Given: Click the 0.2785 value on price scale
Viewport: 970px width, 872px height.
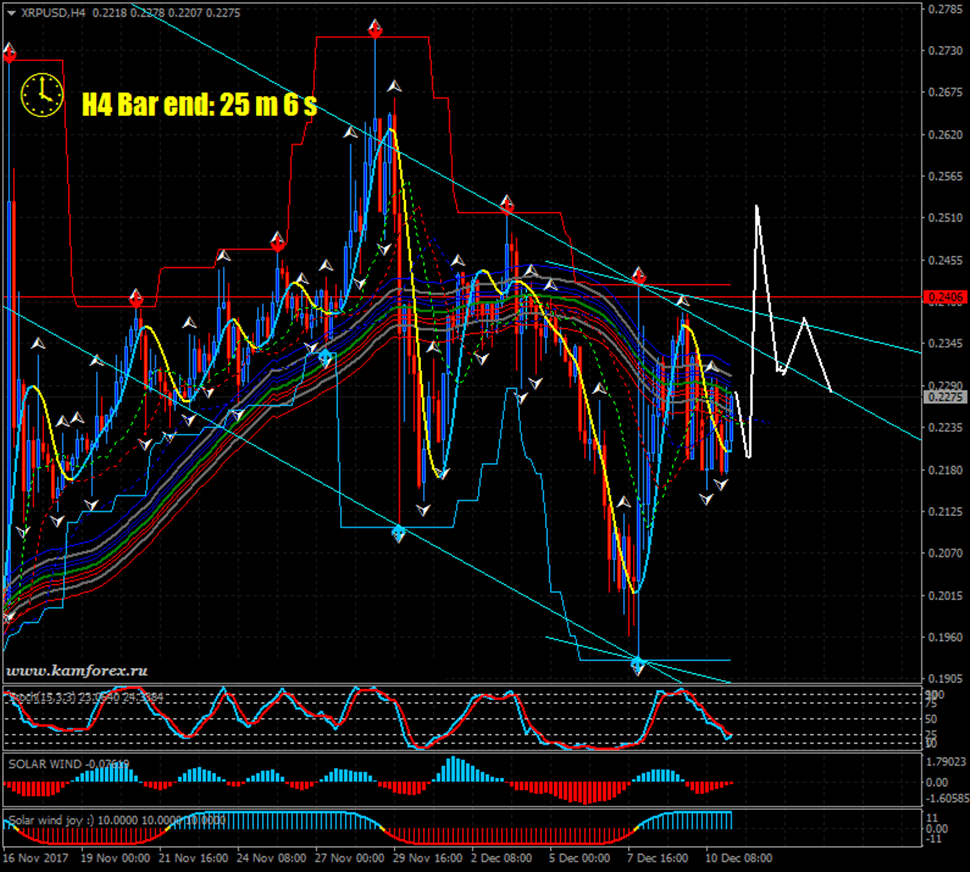Looking at the screenshot, I should tap(944, 9).
